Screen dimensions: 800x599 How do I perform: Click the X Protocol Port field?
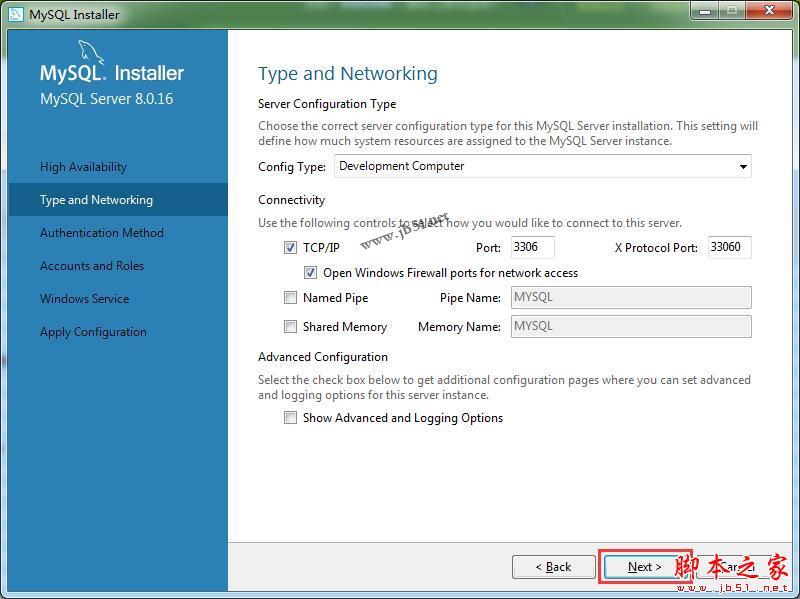pyautogui.click(x=729, y=247)
